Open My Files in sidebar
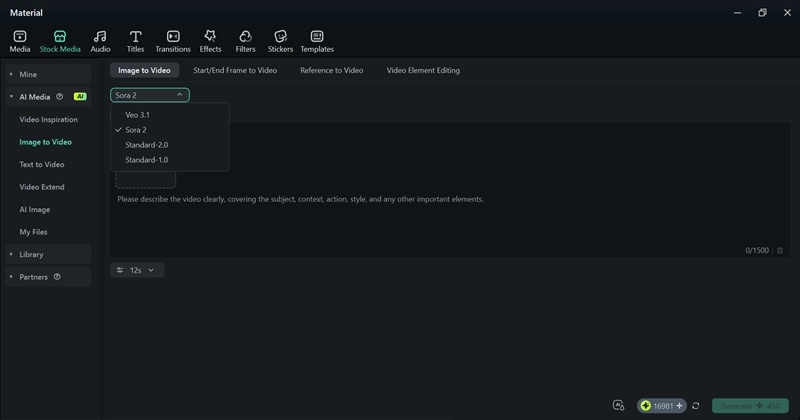Viewport: 800px width, 420px height. [33, 232]
